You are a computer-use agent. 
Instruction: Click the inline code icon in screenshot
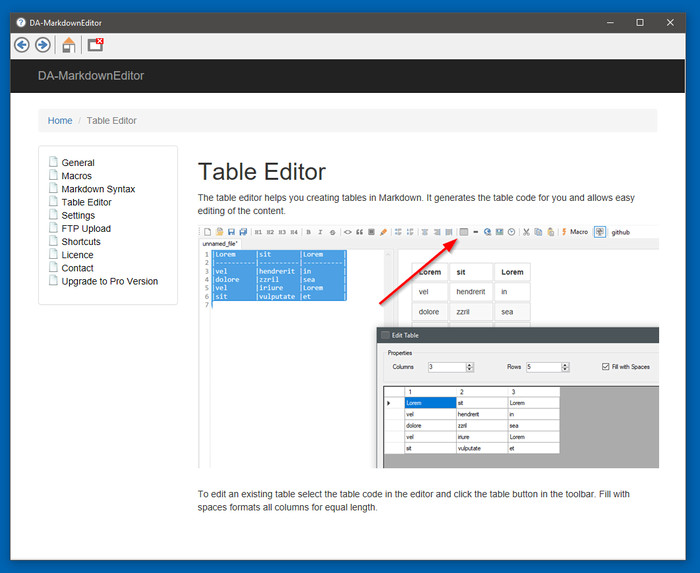point(347,232)
